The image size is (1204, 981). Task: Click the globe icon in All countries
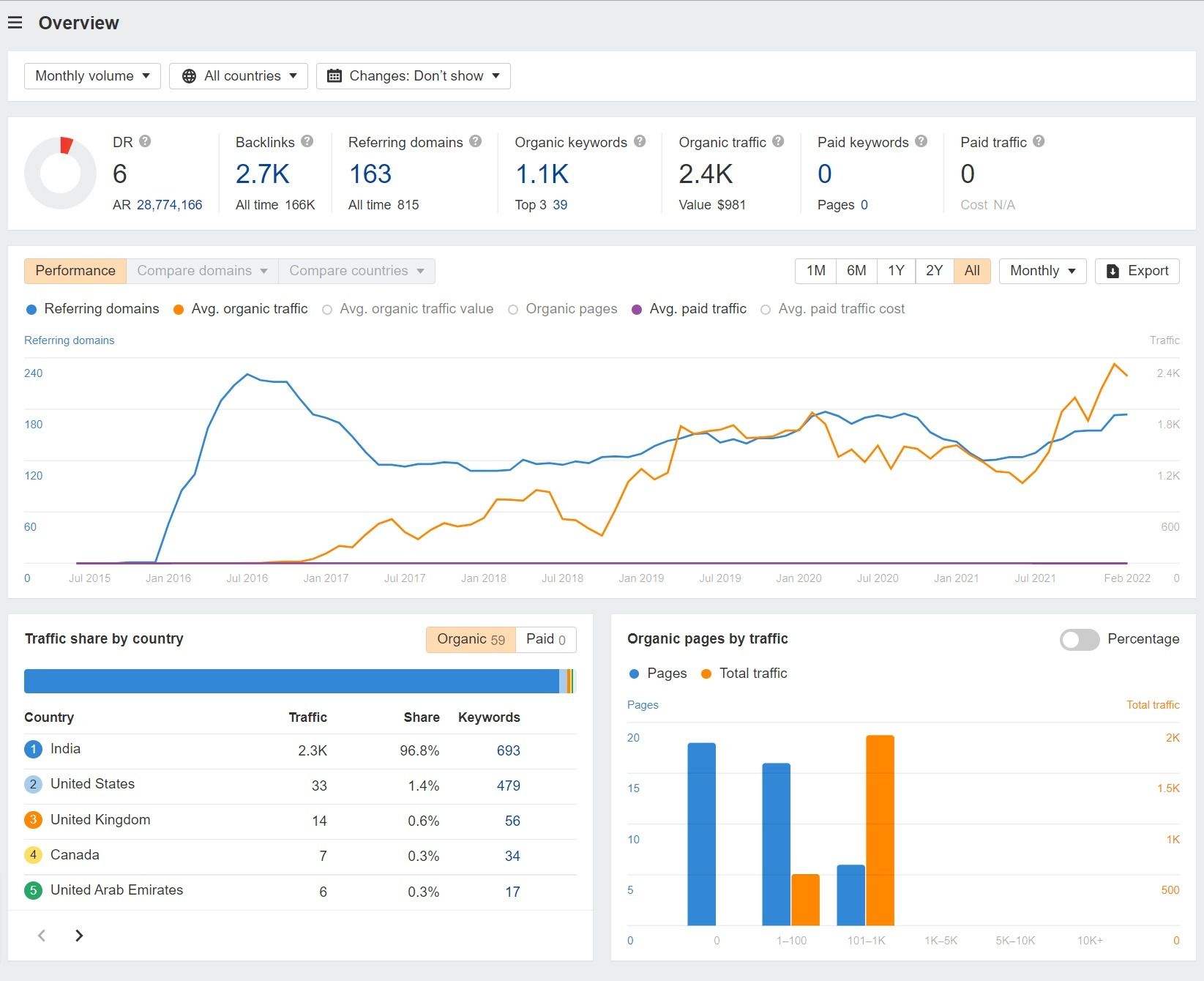click(x=189, y=76)
